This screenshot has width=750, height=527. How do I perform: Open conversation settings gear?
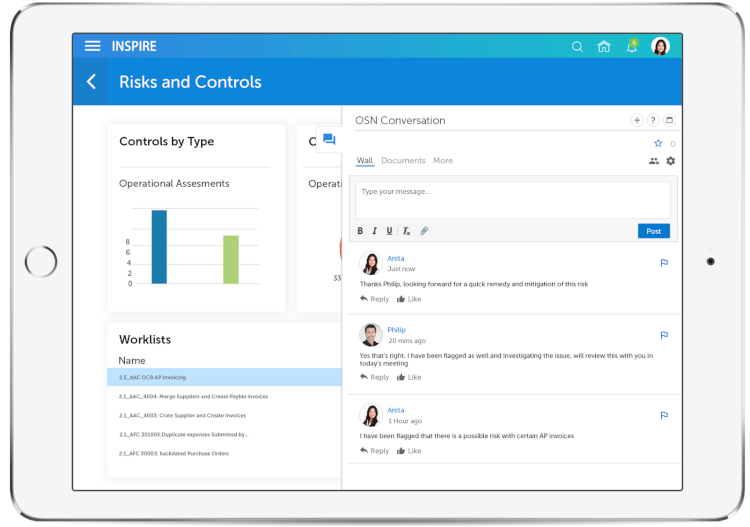pyautogui.click(x=671, y=161)
